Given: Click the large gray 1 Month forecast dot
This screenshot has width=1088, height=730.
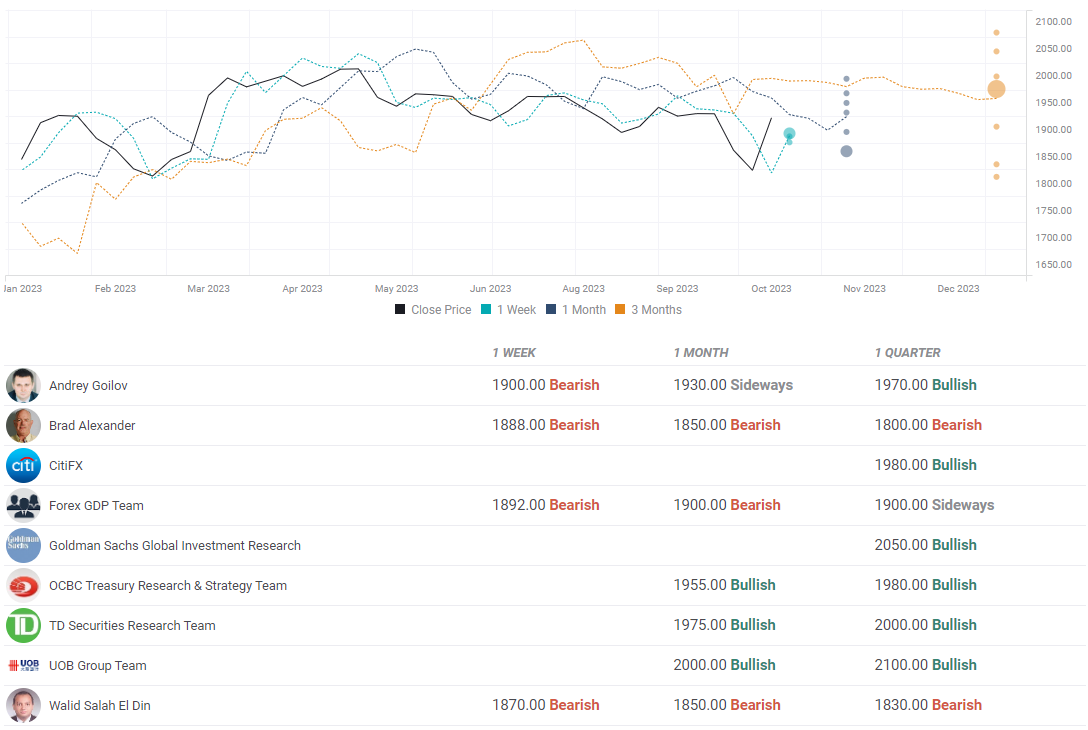Looking at the screenshot, I should coord(846,151).
